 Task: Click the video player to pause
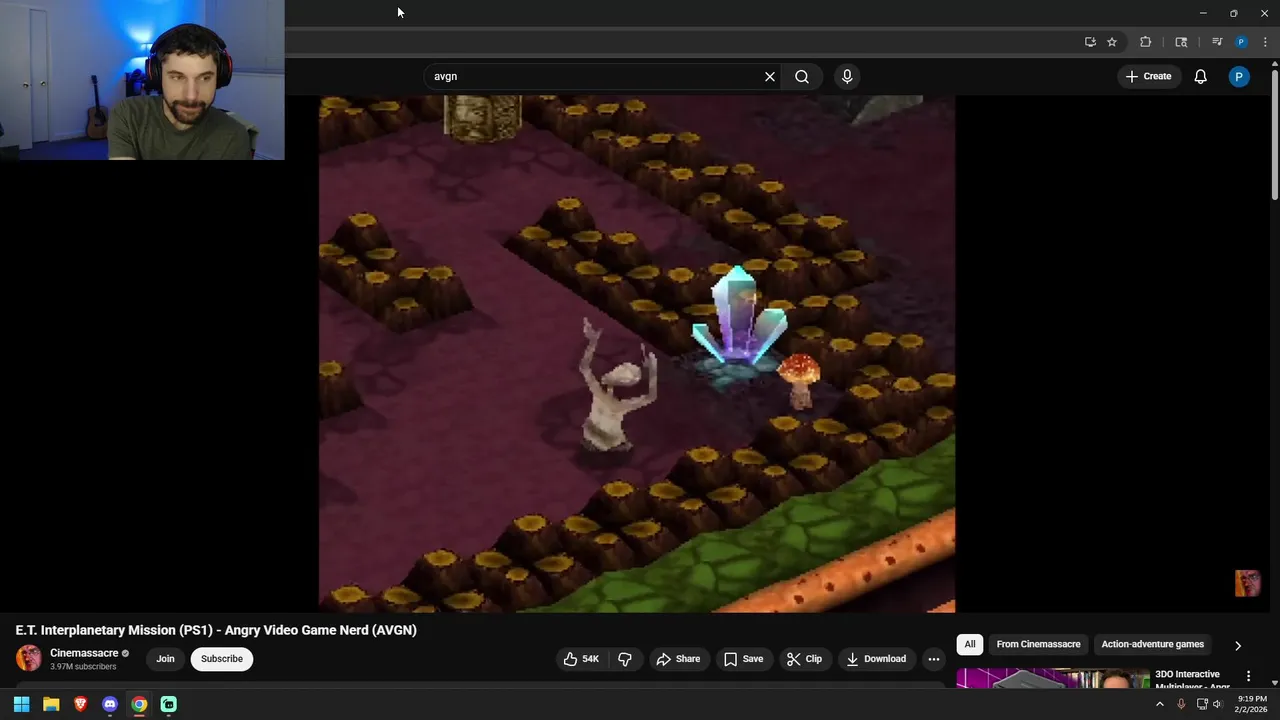pos(637,354)
